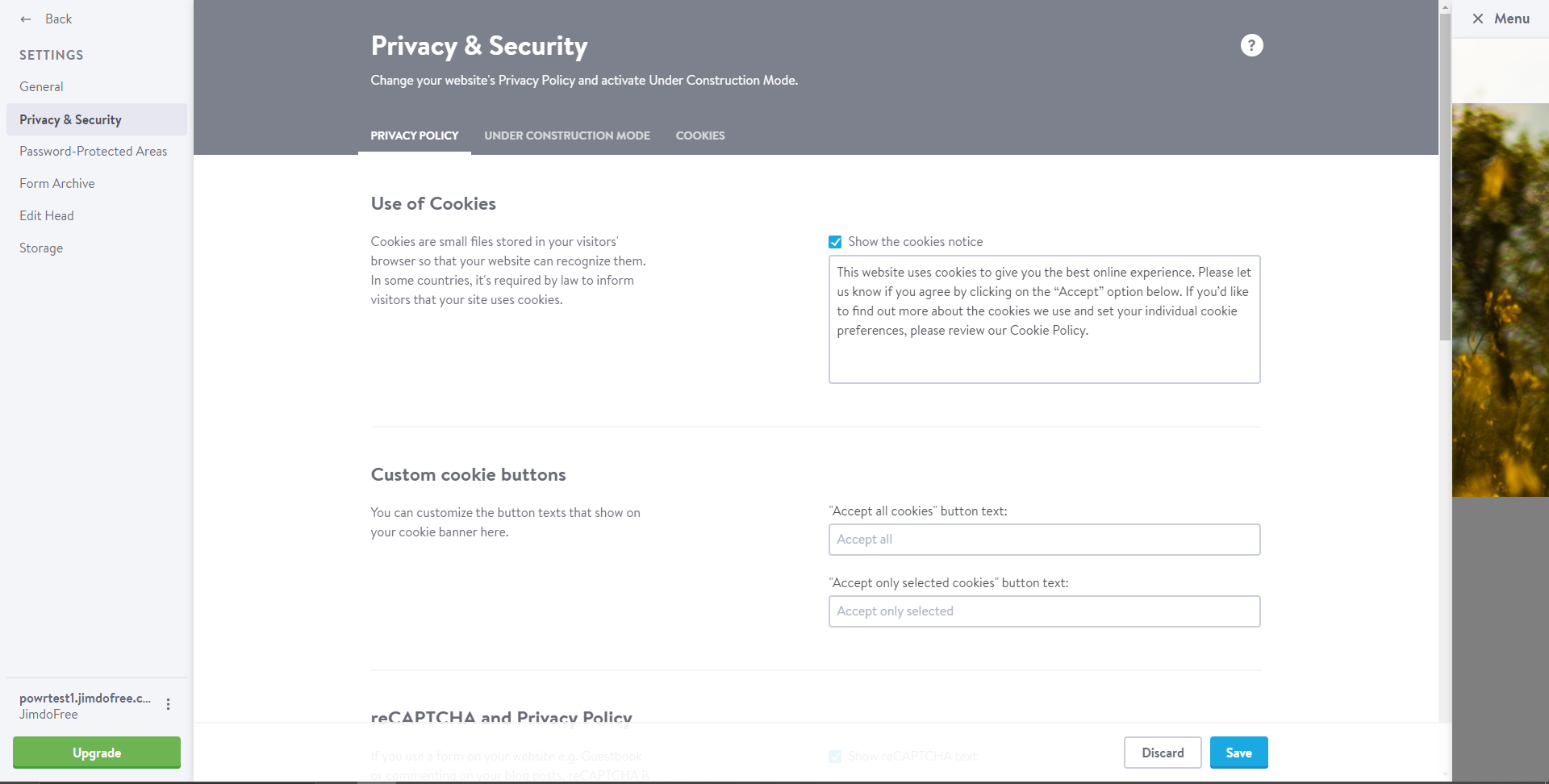Toggle the Show reCAPTCHA text checkbox

tap(835, 757)
